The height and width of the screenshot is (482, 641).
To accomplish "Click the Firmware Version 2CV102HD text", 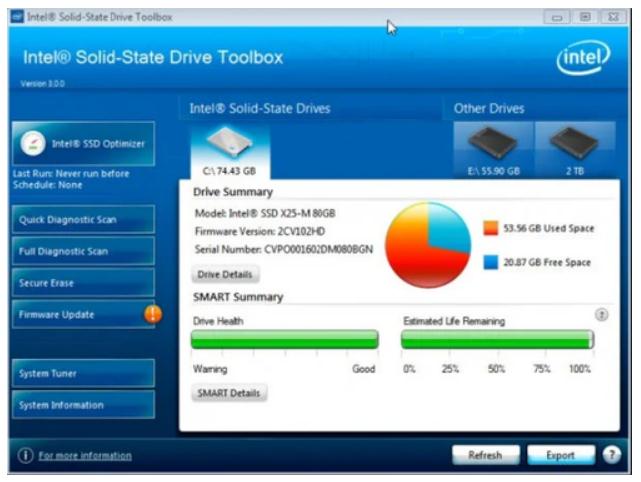I will [x=260, y=231].
